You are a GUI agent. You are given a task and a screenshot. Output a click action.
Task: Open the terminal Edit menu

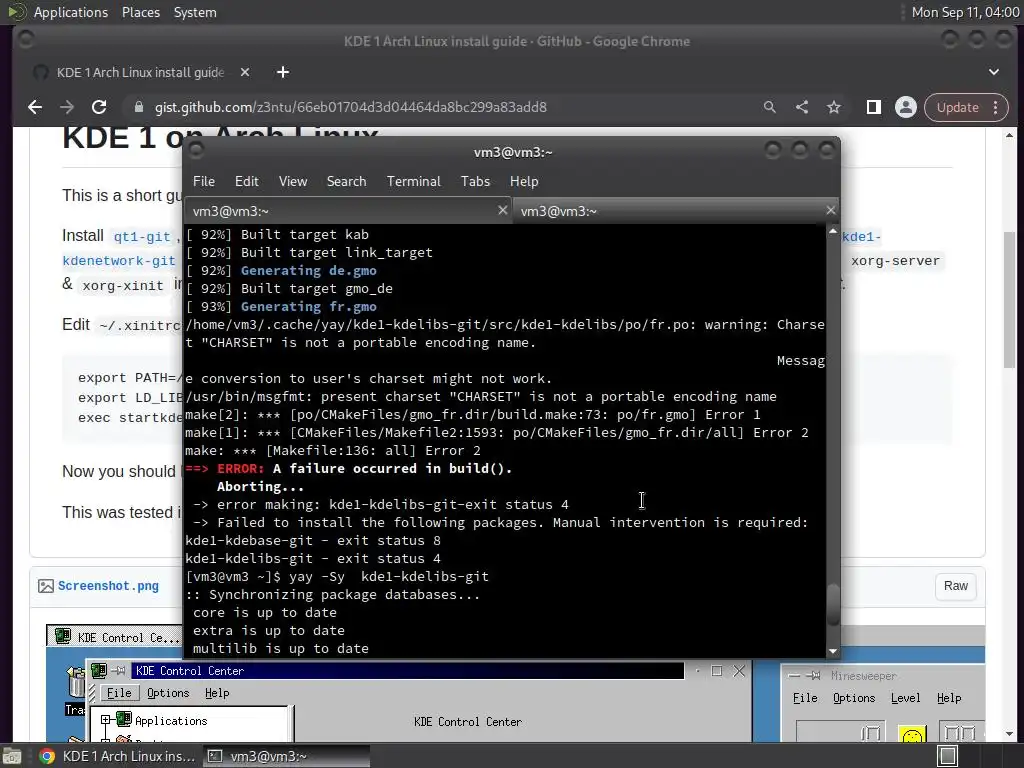[x=246, y=181]
